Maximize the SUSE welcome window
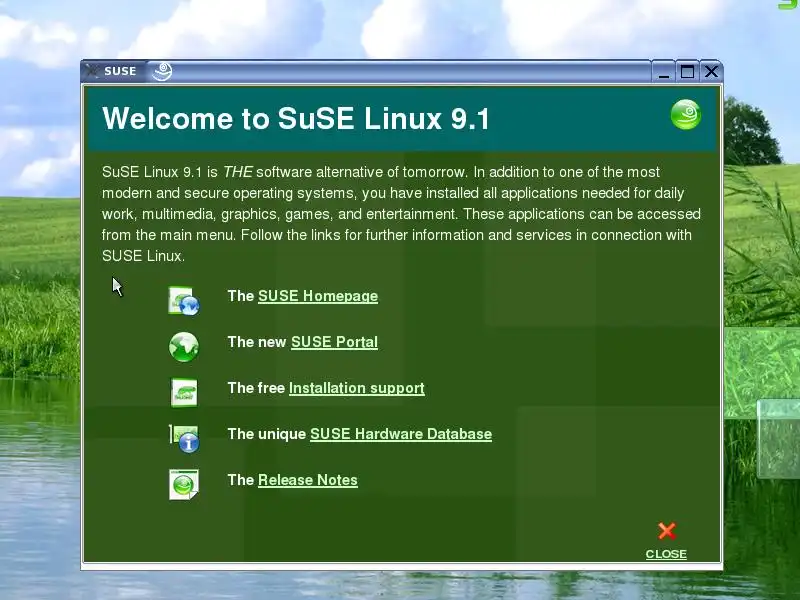The height and width of the screenshot is (600, 800). (687, 72)
